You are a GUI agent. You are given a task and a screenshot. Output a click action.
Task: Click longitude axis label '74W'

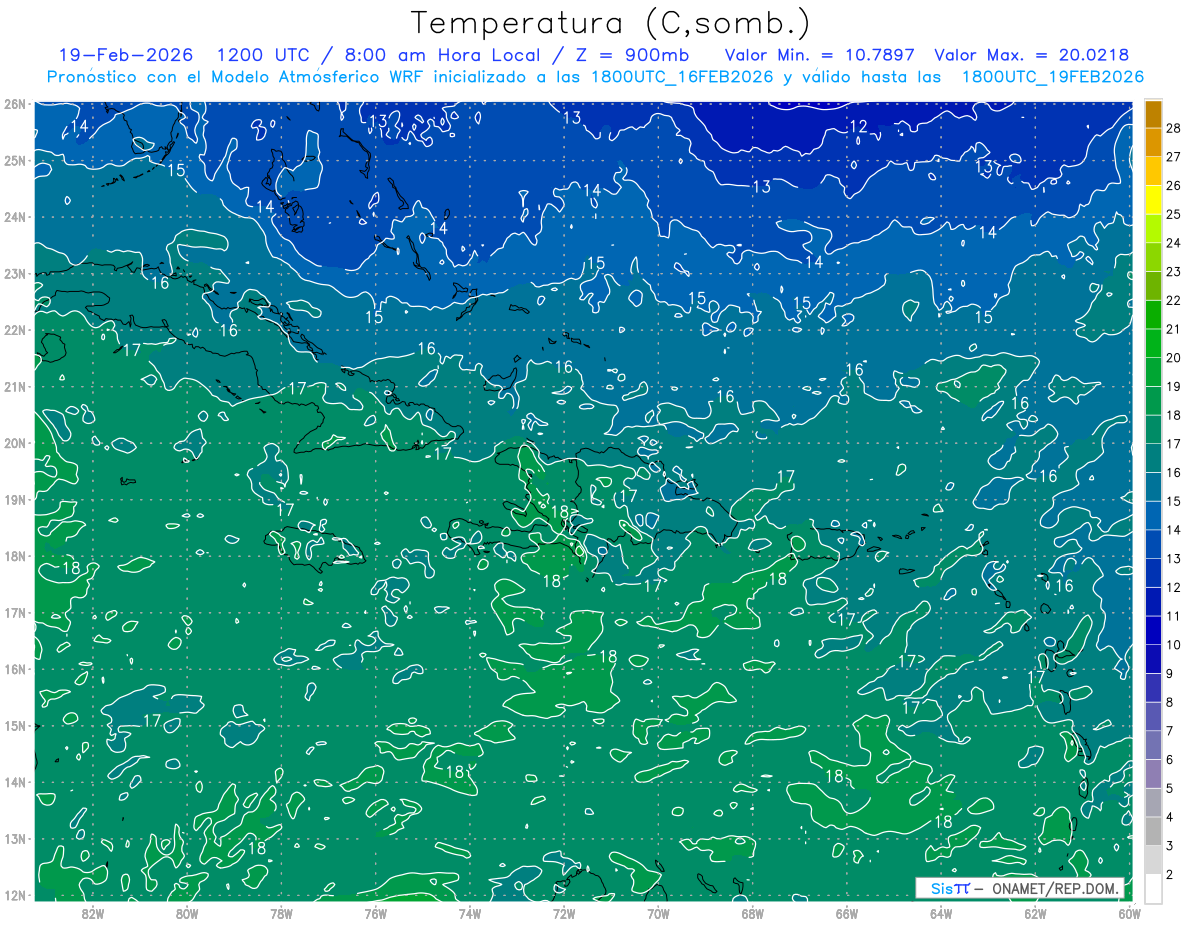[470, 913]
